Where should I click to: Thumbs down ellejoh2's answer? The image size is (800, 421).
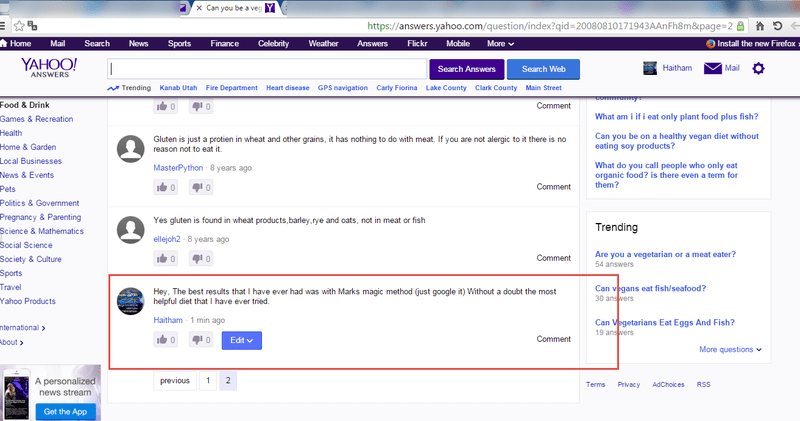pyautogui.click(x=201, y=259)
